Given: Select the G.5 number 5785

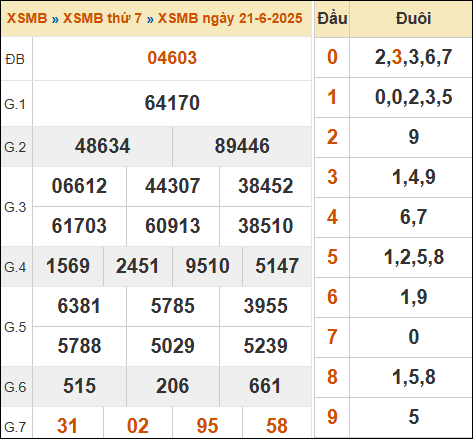Looking at the screenshot, I should click(x=173, y=306).
